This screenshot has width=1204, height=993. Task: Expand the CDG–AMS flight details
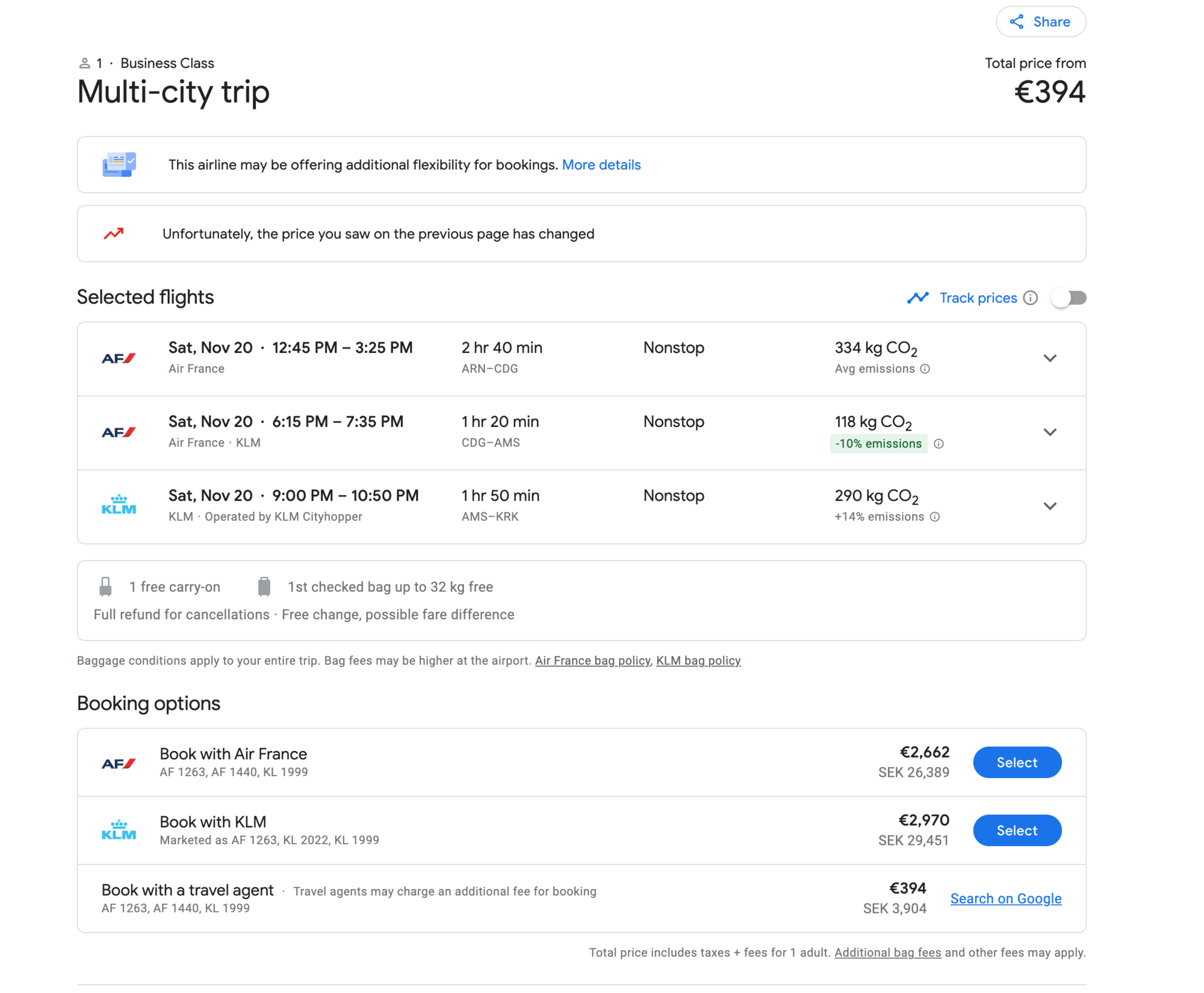[1050, 432]
